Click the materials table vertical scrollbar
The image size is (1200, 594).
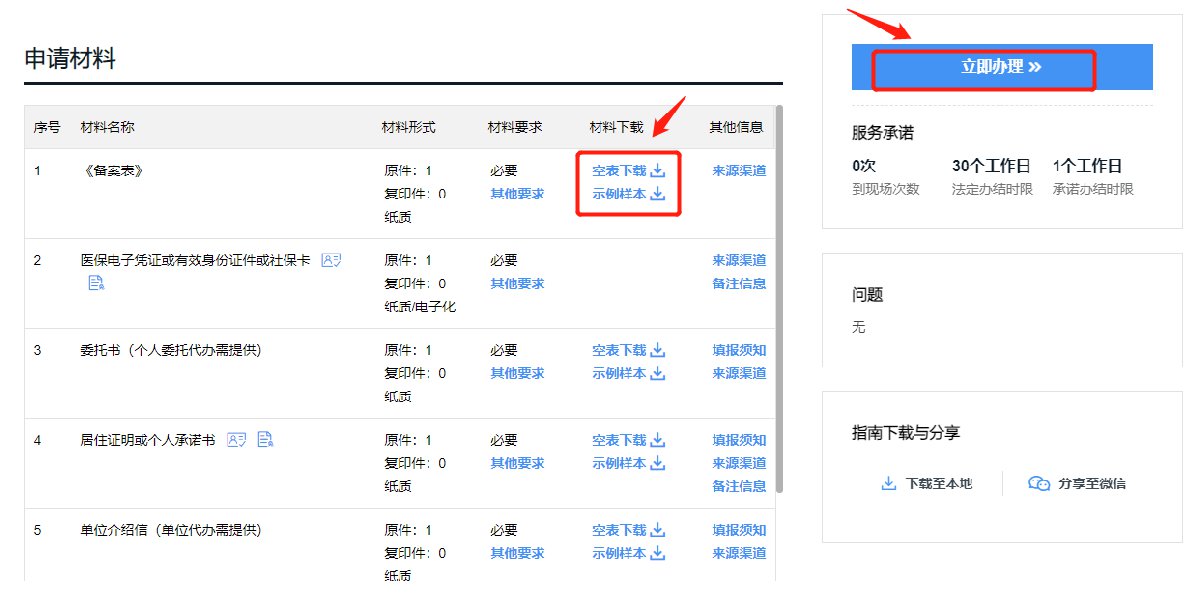(x=779, y=300)
